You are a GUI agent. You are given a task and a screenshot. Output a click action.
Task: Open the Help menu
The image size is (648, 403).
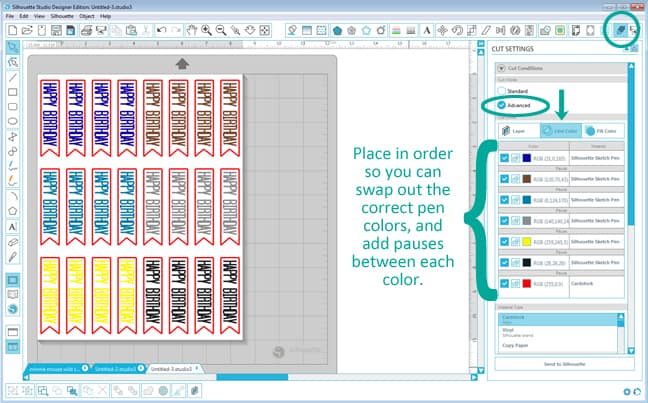[105, 16]
